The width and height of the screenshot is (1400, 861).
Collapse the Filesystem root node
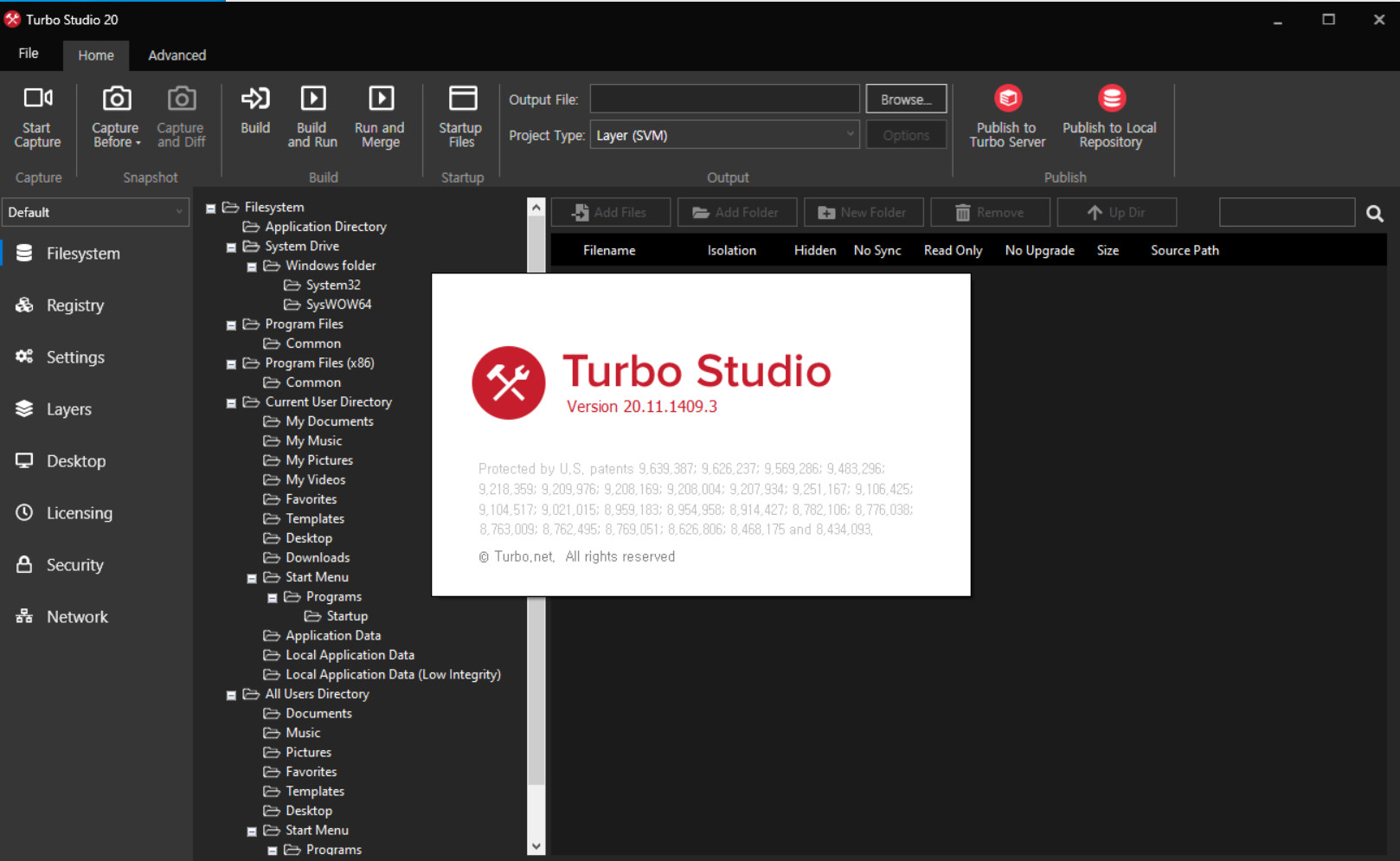coord(210,209)
